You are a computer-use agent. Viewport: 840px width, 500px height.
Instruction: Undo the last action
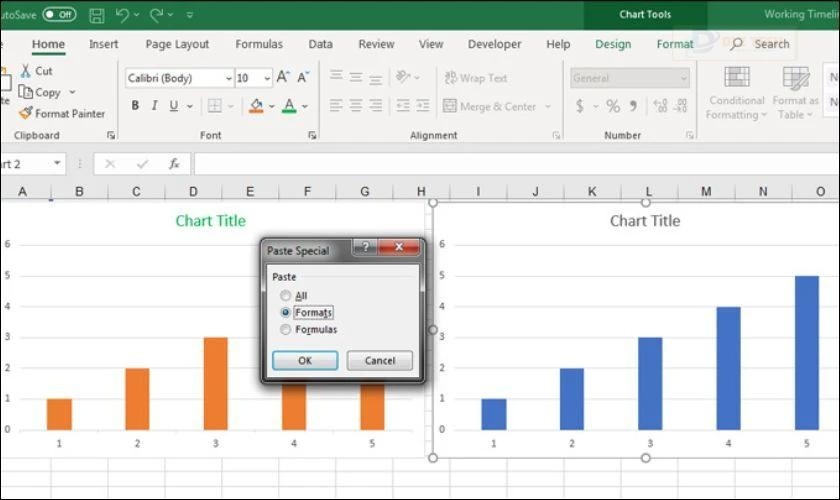coord(122,15)
